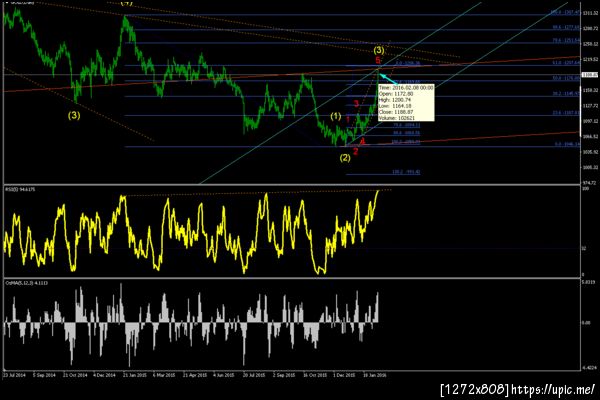The width and height of the screenshot is (600, 400).
Task: Select the red wave 2 label
Action: pos(355,152)
